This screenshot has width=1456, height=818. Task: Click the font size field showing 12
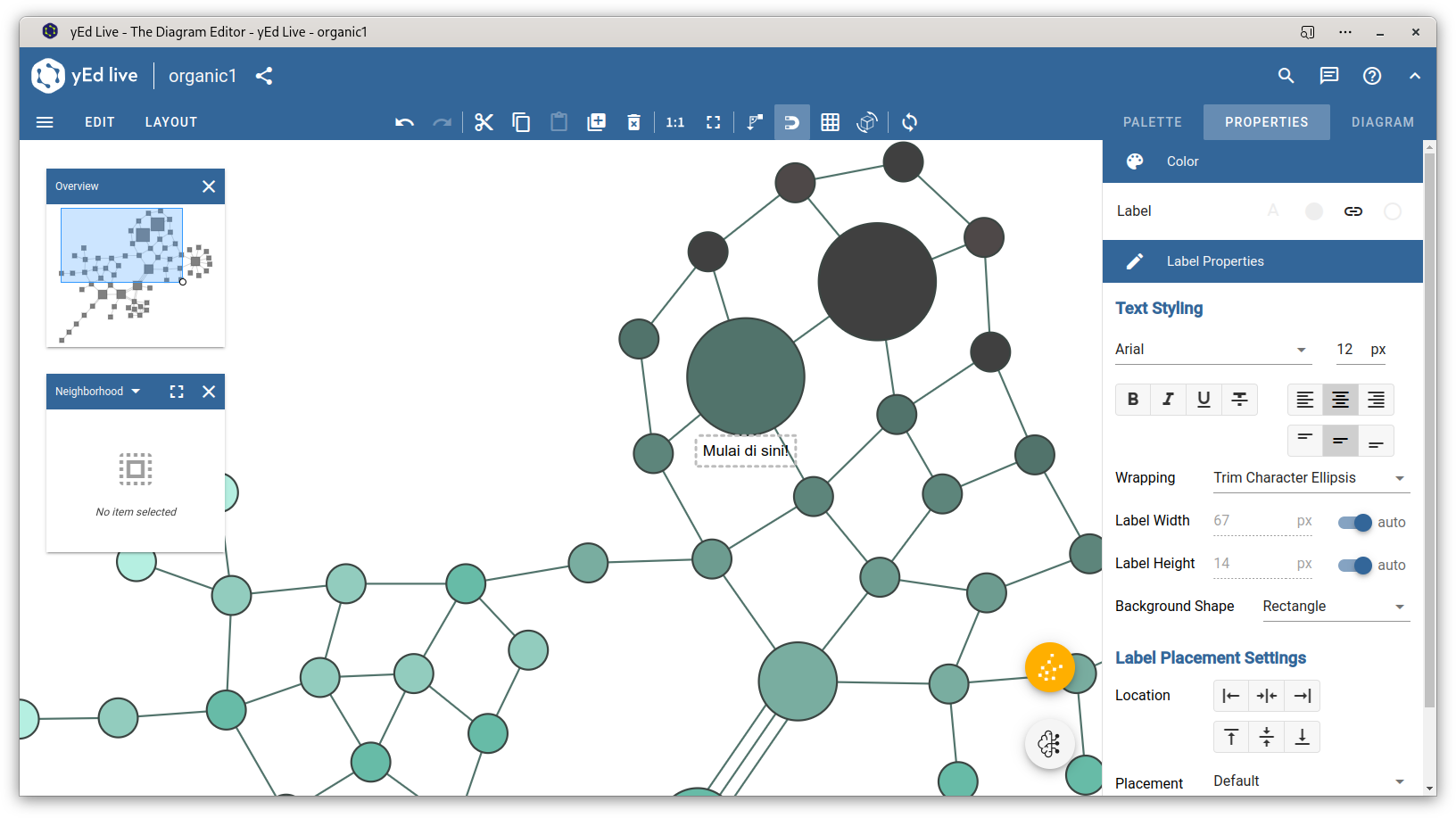(1345, 350)
